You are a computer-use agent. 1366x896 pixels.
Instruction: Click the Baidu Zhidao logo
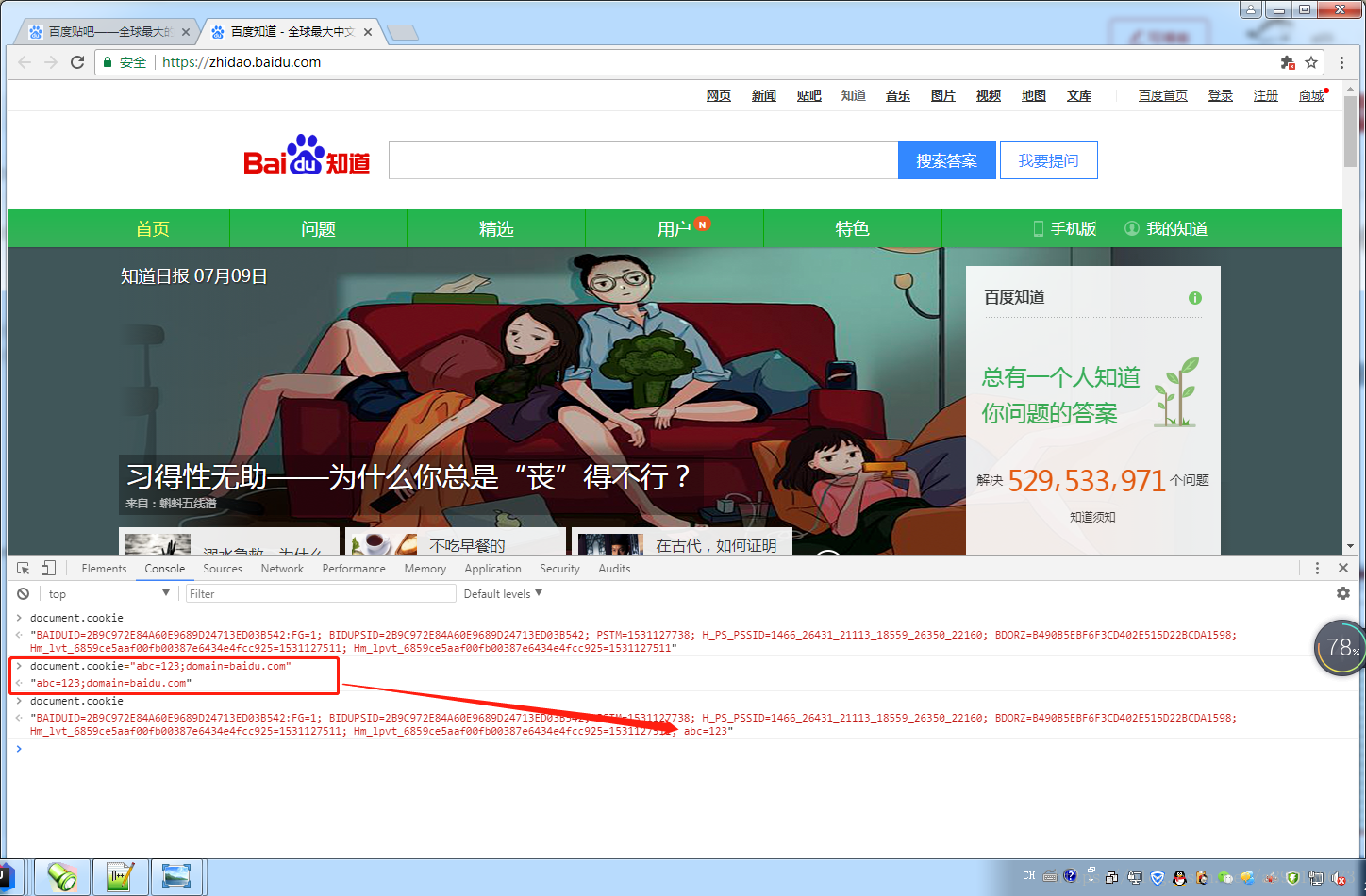coord(307,156)
